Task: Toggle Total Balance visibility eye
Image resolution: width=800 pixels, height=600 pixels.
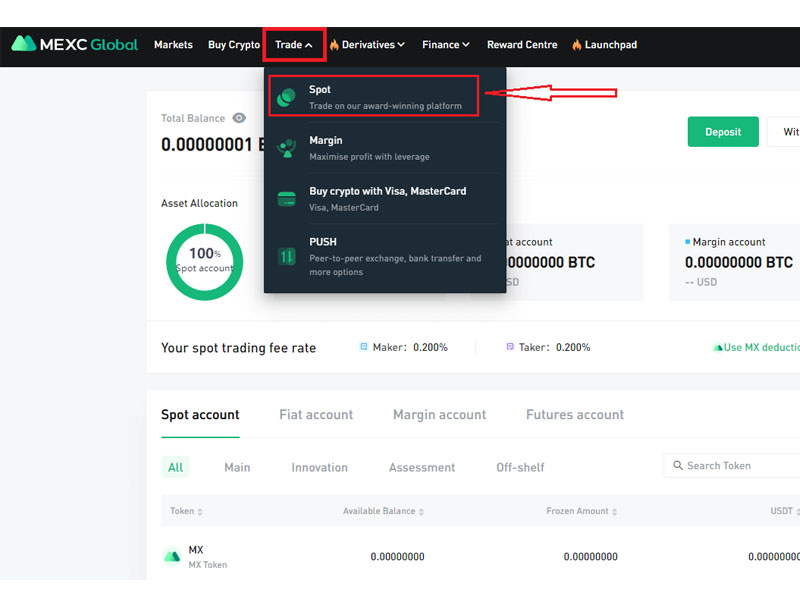Action: (239, 118)
